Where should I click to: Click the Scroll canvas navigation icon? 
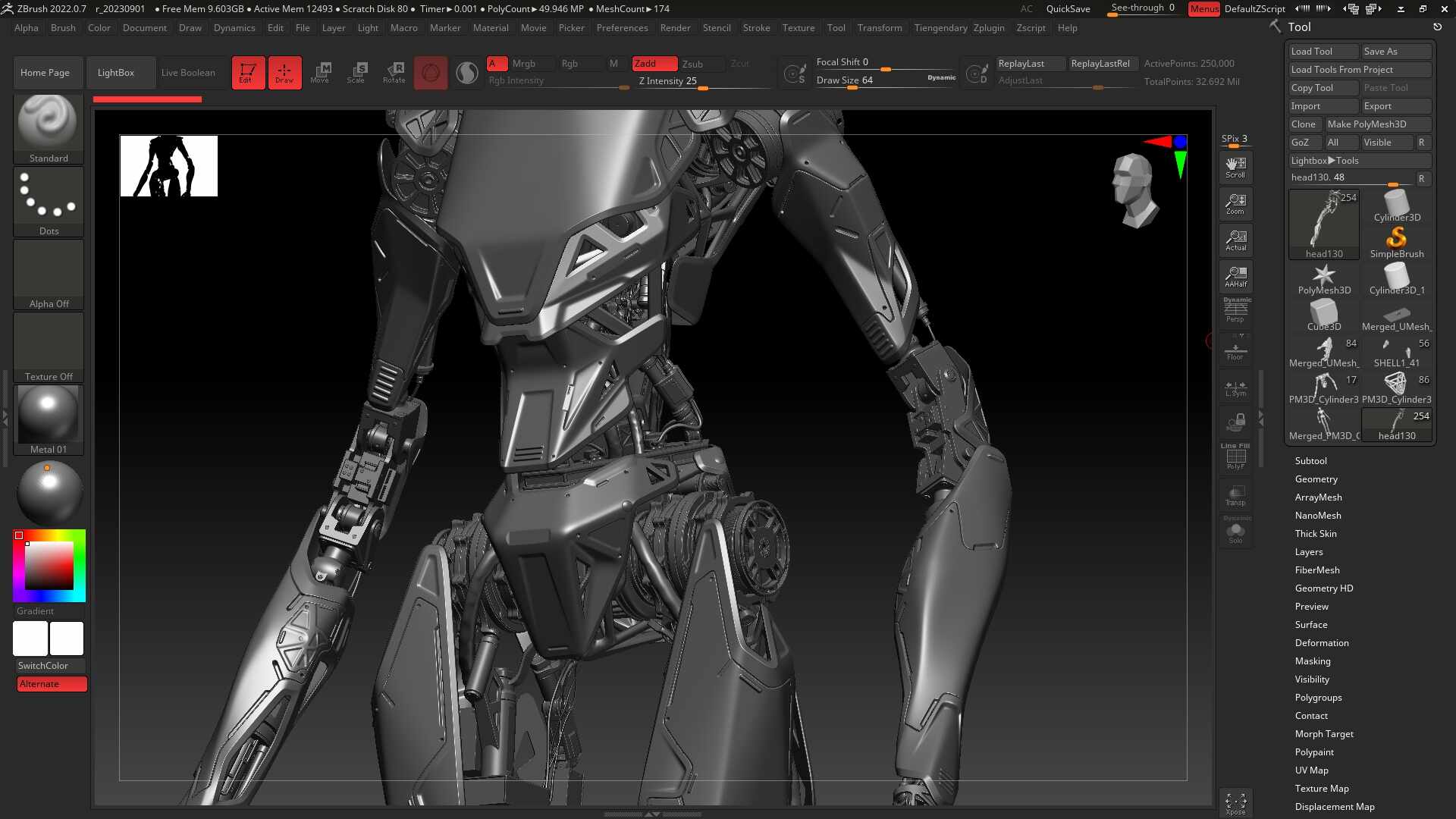point(1235,167)
